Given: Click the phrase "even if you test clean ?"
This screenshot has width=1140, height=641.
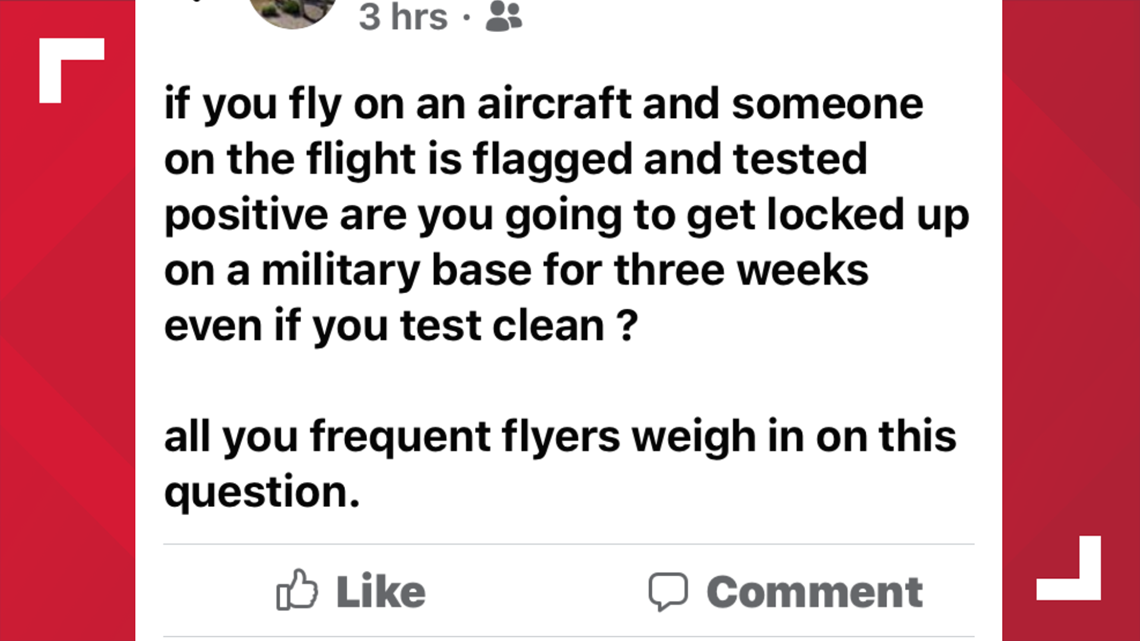Looking at the screenshot, I should tap(401, 326).
